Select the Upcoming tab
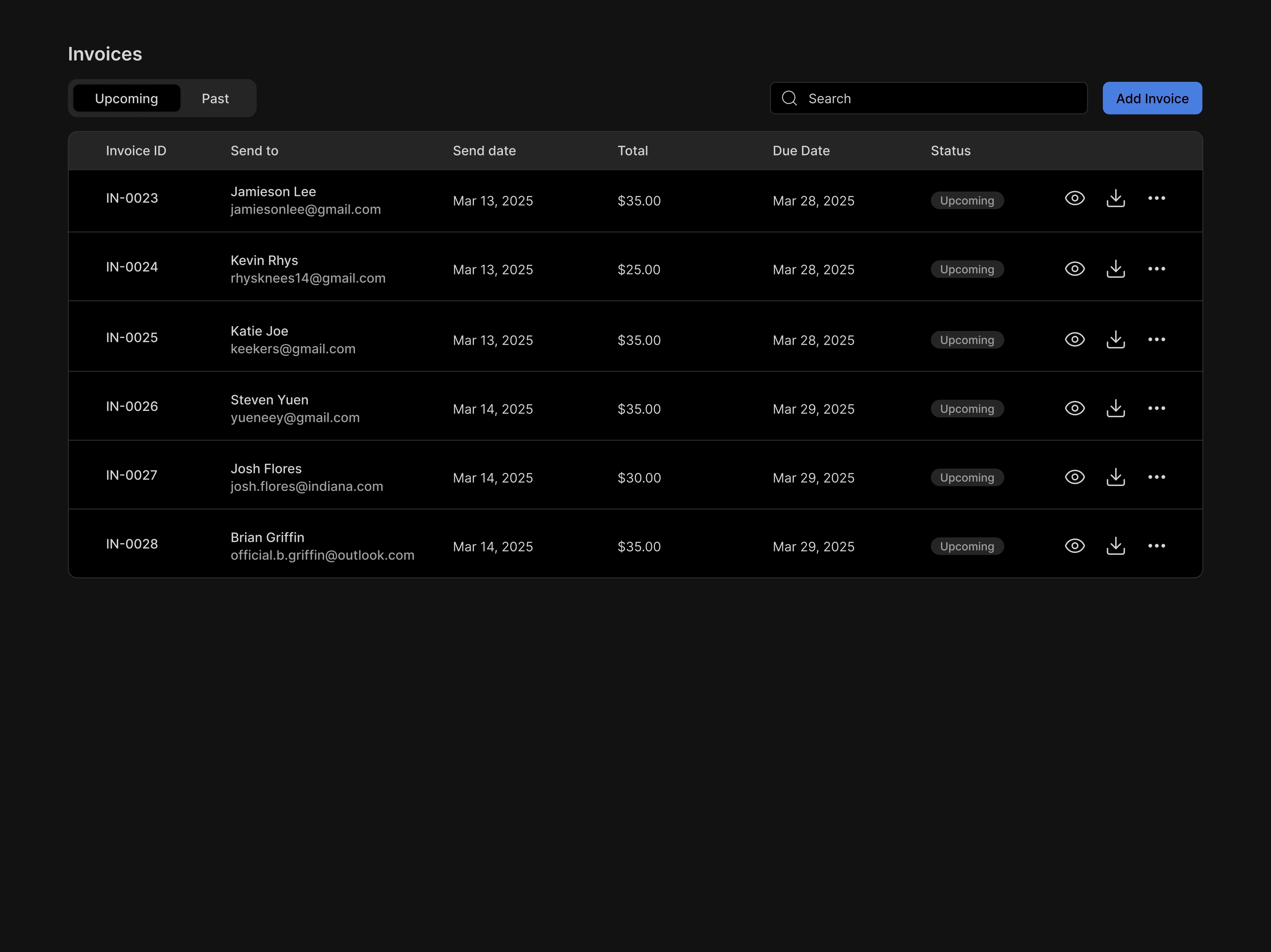Viewport: 1271px width, 952px height. point(126,98)
